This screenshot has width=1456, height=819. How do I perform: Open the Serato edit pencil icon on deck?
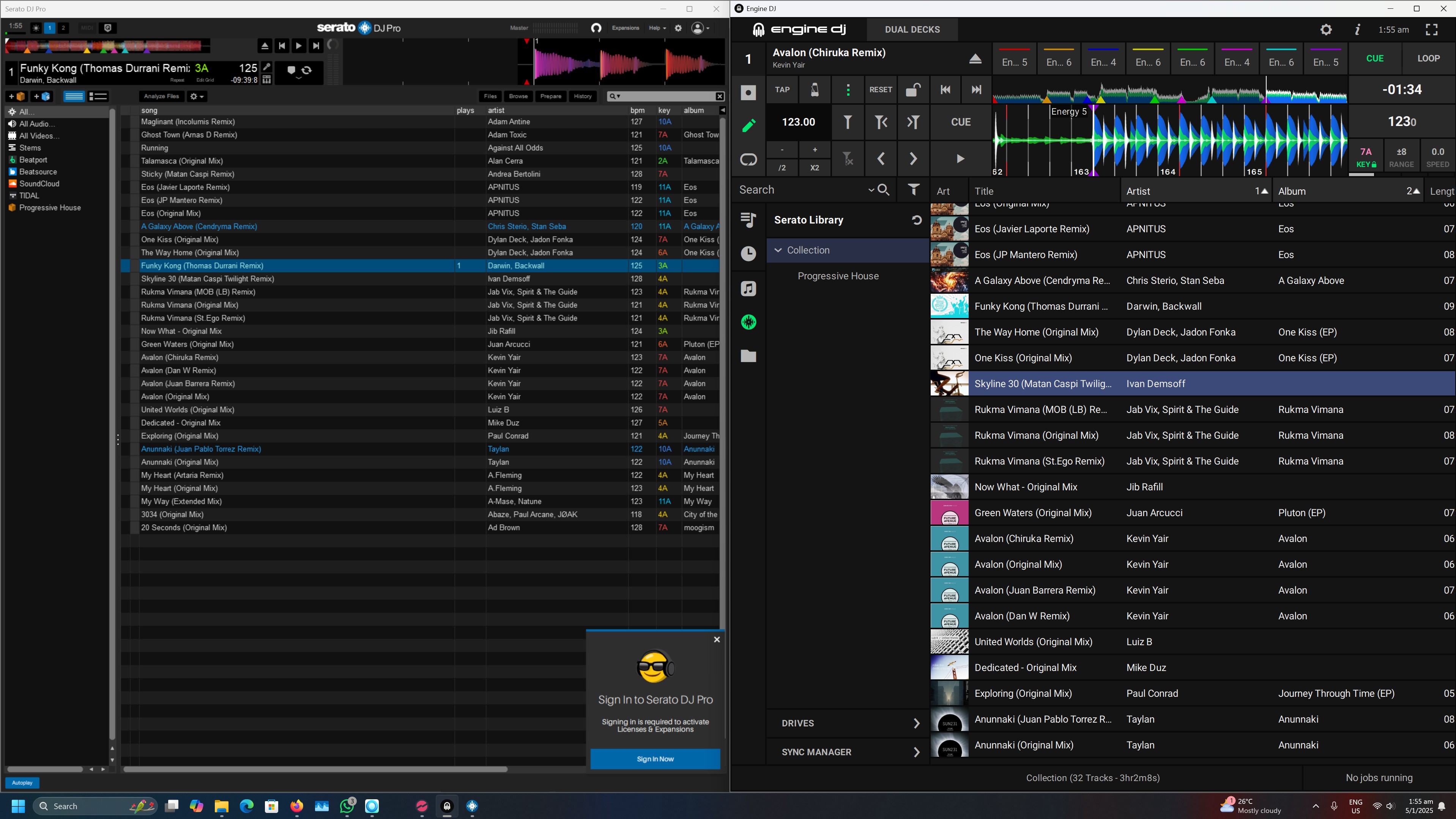267,67
